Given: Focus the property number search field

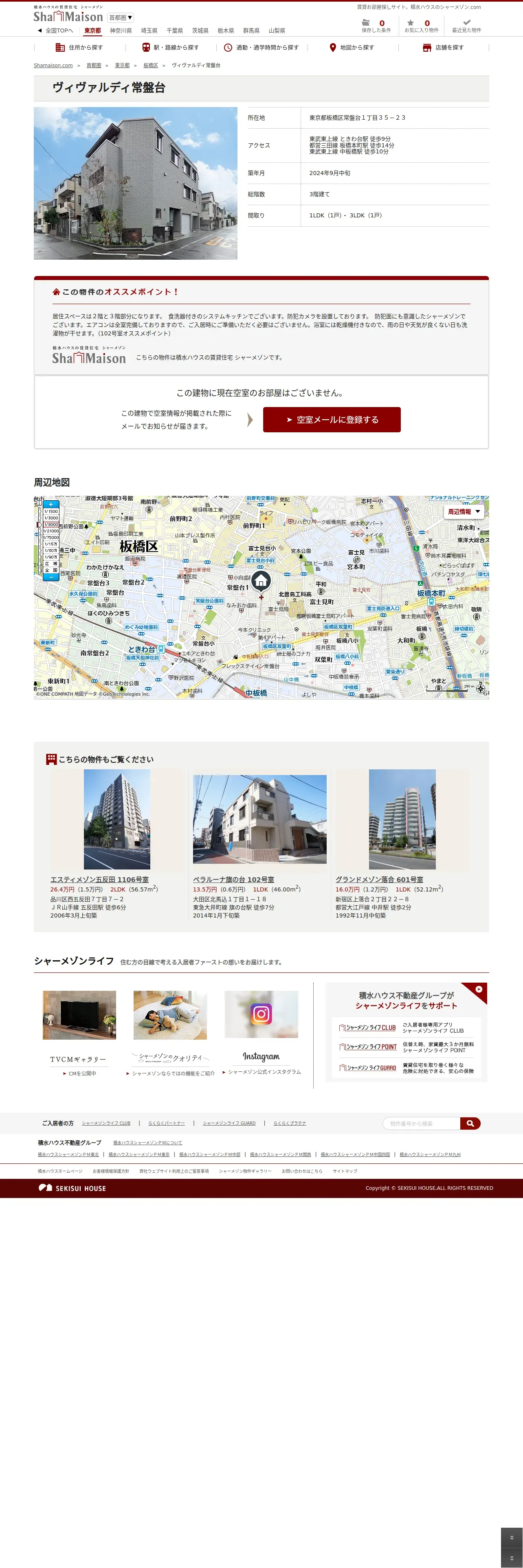Looking at the screenshot, I should [x=421, y=1123].
